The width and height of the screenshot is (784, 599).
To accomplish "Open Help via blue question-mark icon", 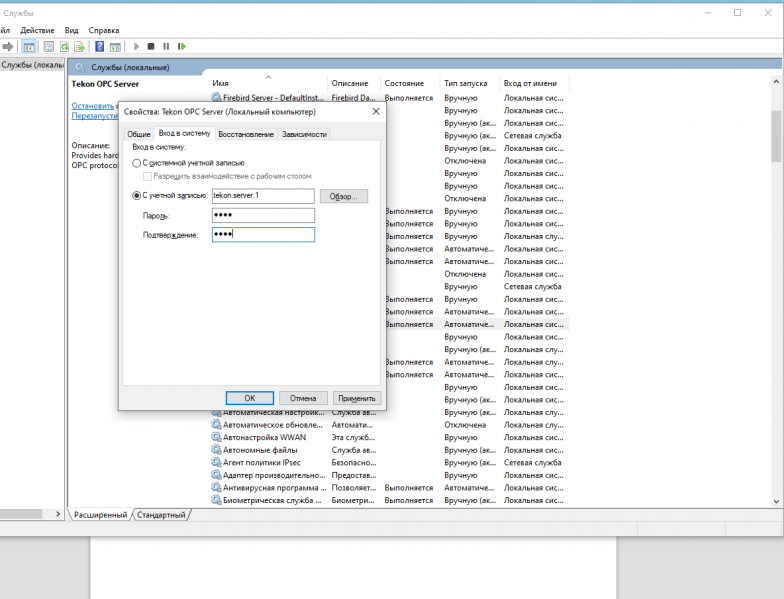I will 99,46.
